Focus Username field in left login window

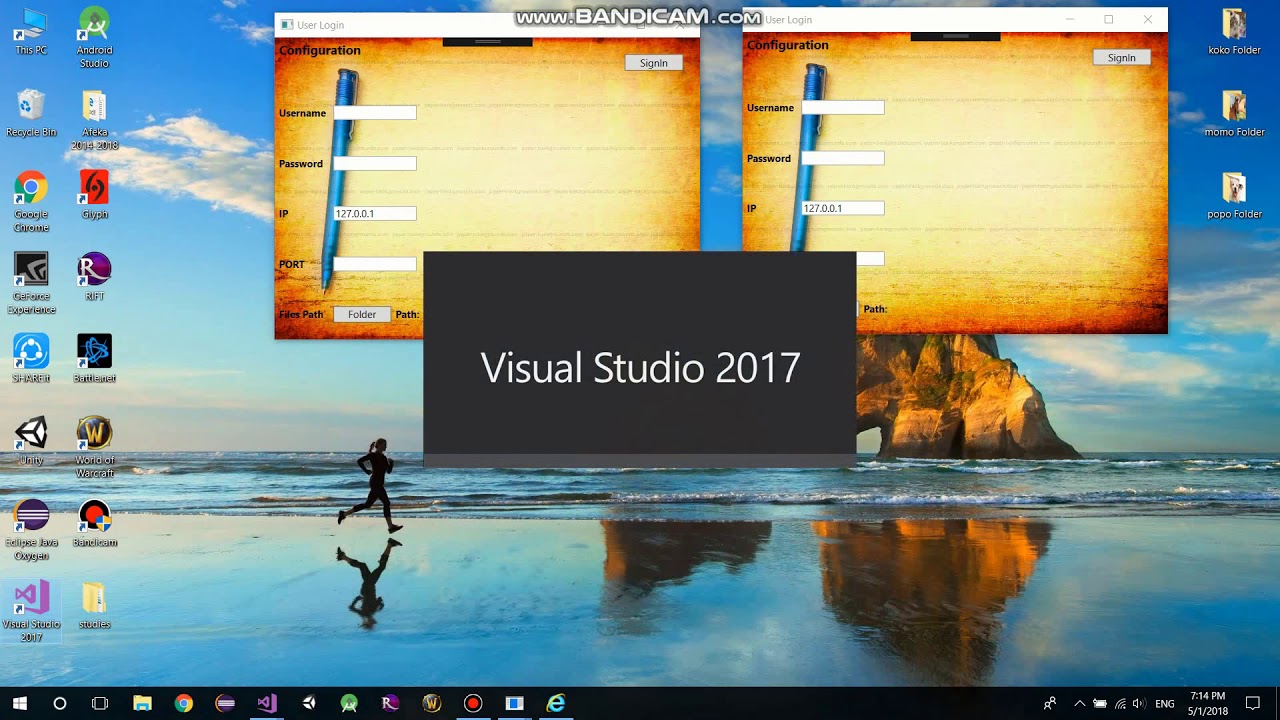pyautogui.click(x=375, y=113)
